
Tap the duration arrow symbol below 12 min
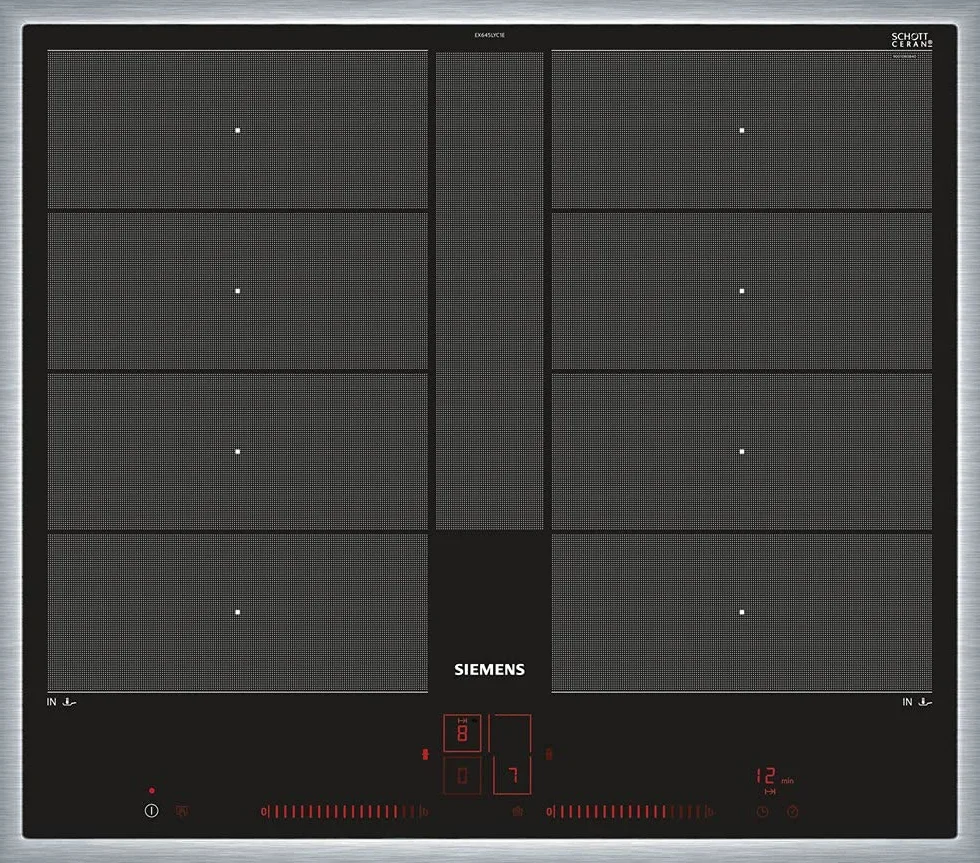(x=770, y=792)
